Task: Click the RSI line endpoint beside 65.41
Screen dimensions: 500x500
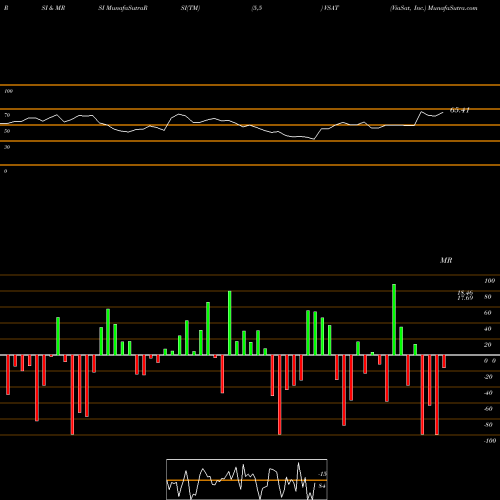Action: [443, 112]
